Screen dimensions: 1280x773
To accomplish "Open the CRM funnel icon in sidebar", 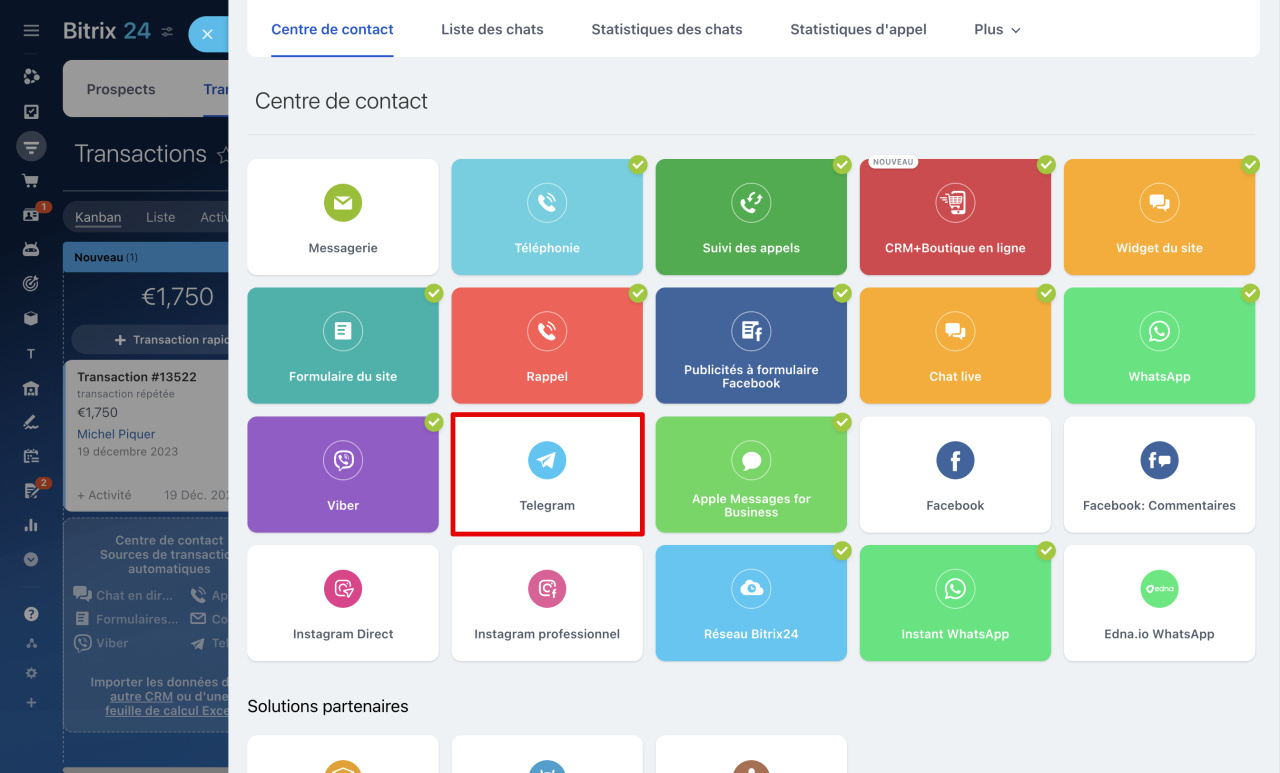I will point(31,147).
